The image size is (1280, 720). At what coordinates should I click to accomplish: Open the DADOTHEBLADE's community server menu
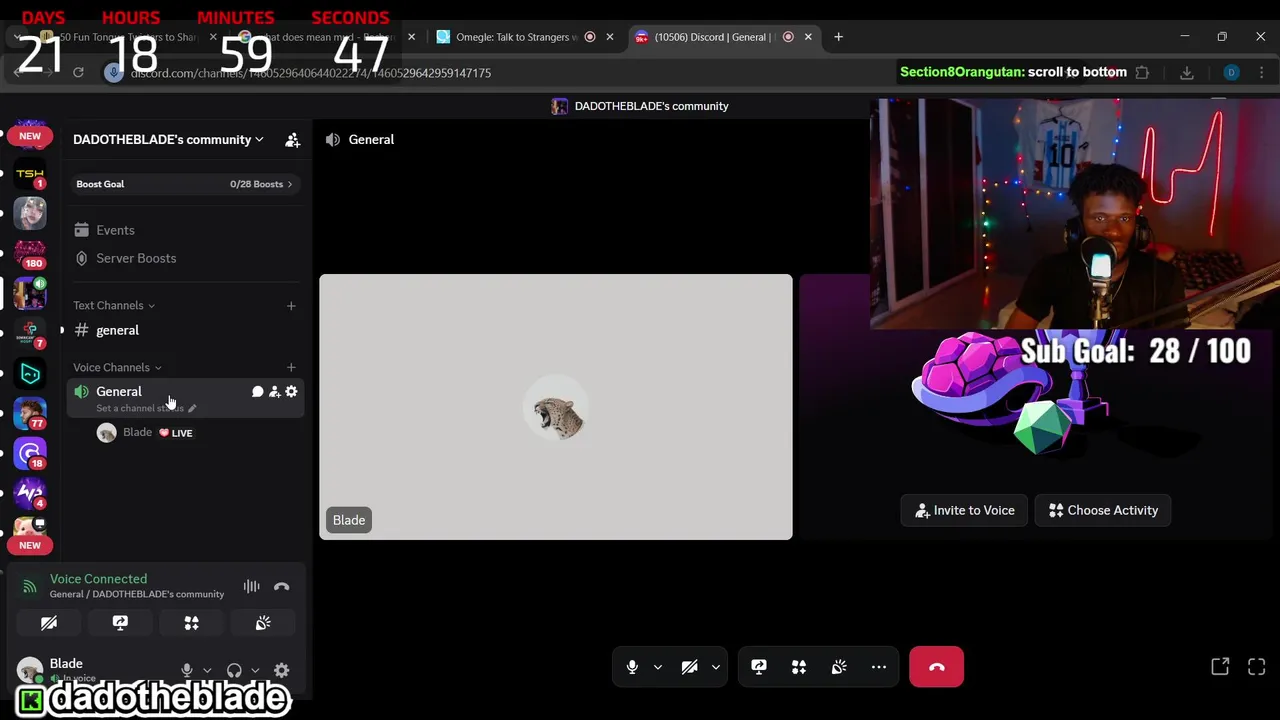point(168,140)
